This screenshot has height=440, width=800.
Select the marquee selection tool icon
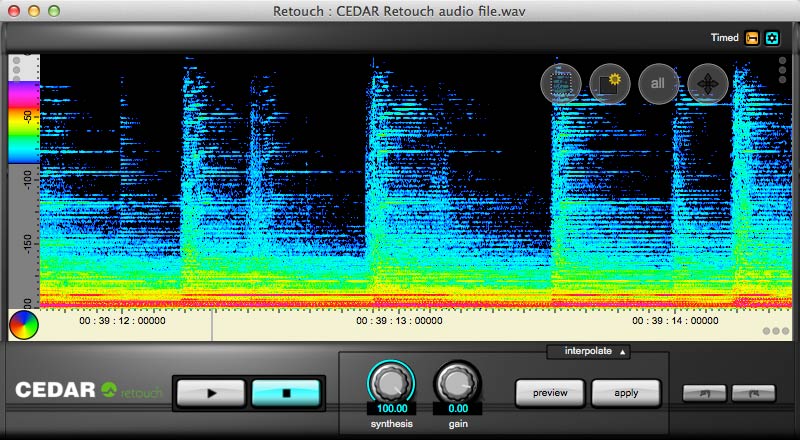click(x=560, y=84)
